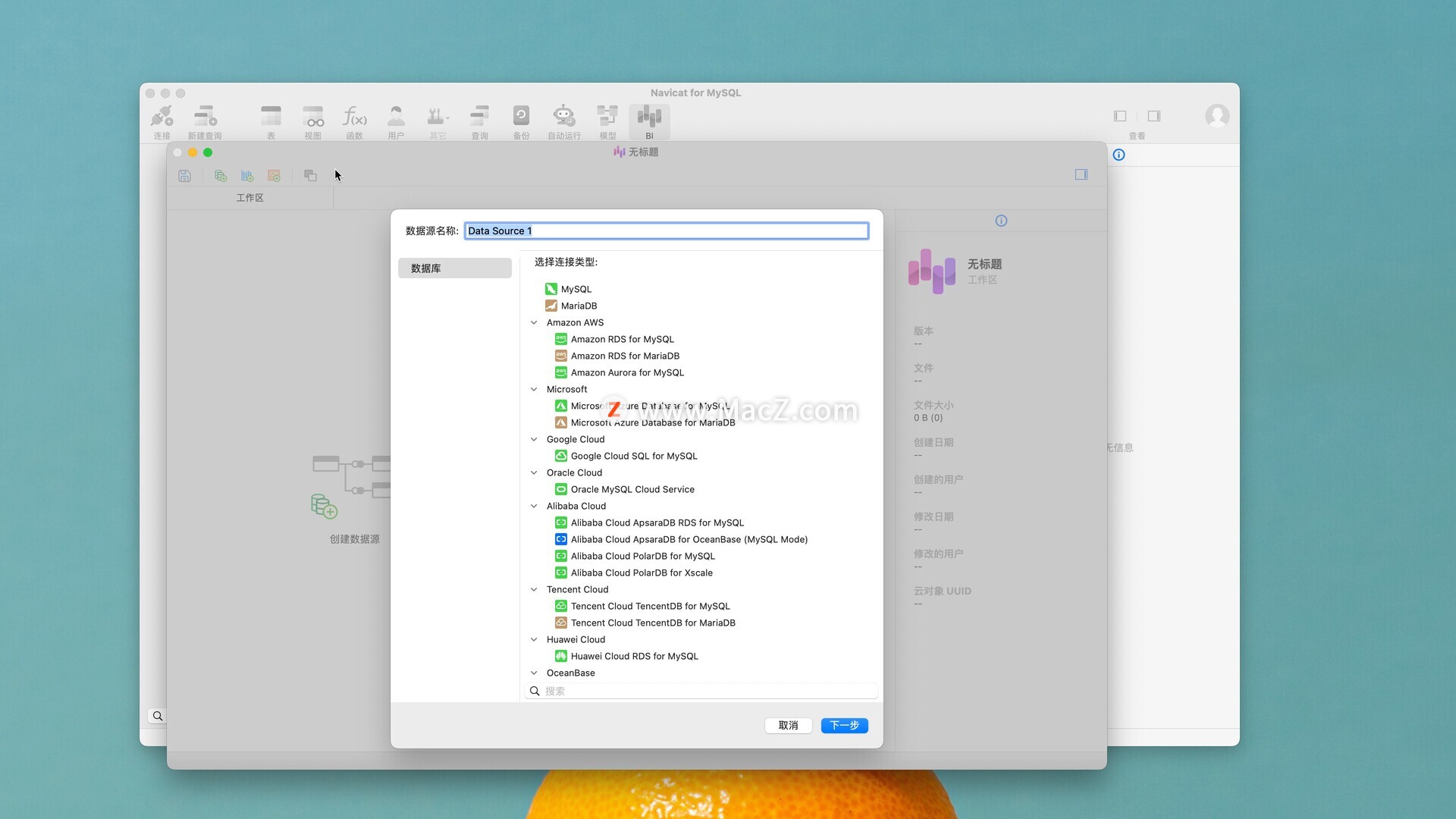Select MySQL connection type

point(568,289)
